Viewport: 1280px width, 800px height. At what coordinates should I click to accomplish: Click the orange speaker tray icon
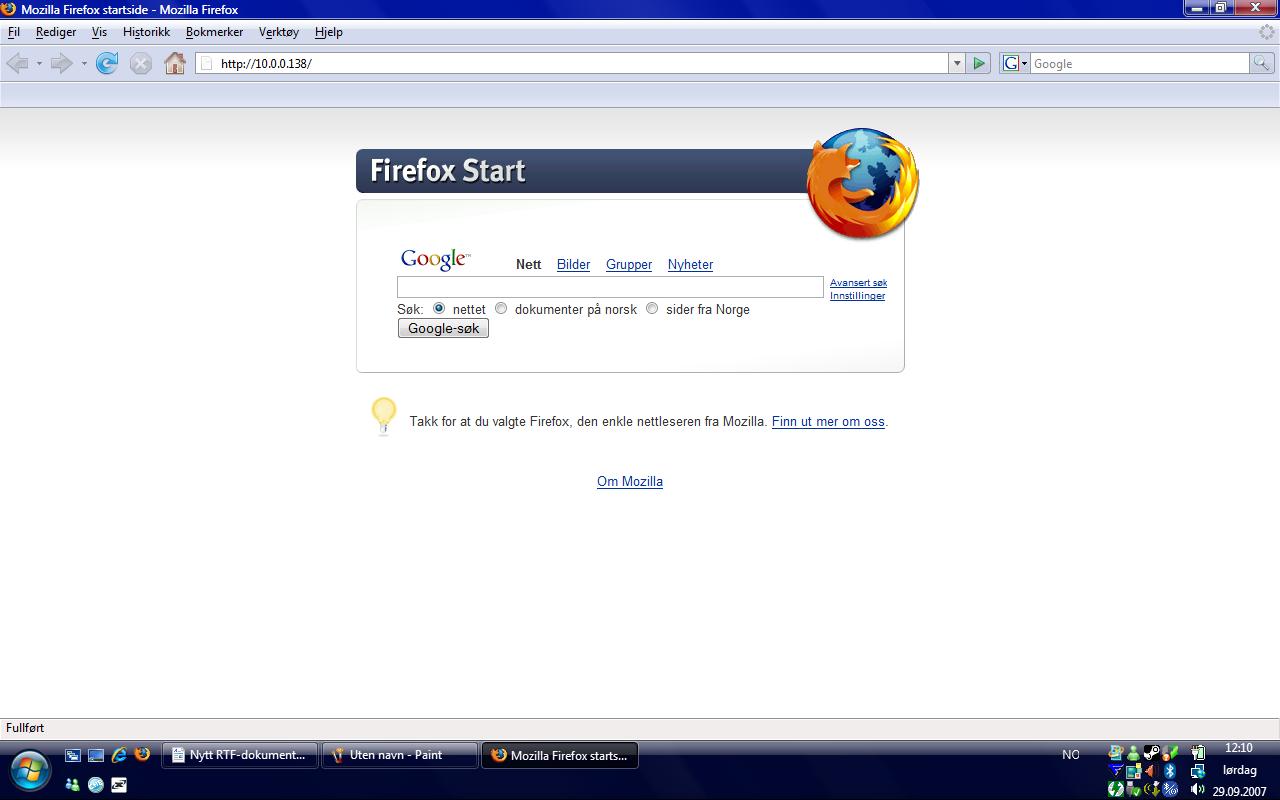tap(1150, 771)
